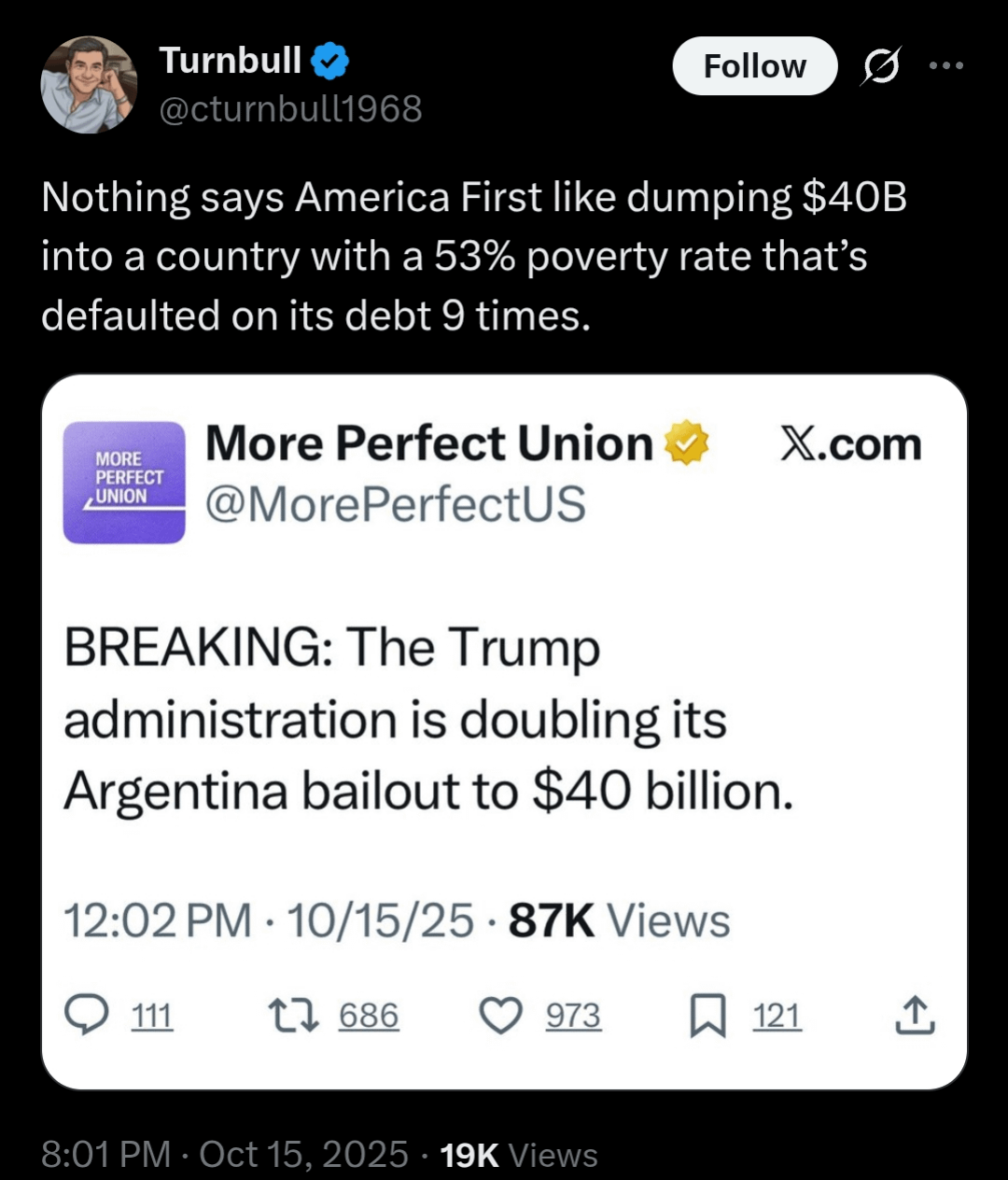Click the repost arrows icon
Screen dimensions: 1008x1180
293,1016
